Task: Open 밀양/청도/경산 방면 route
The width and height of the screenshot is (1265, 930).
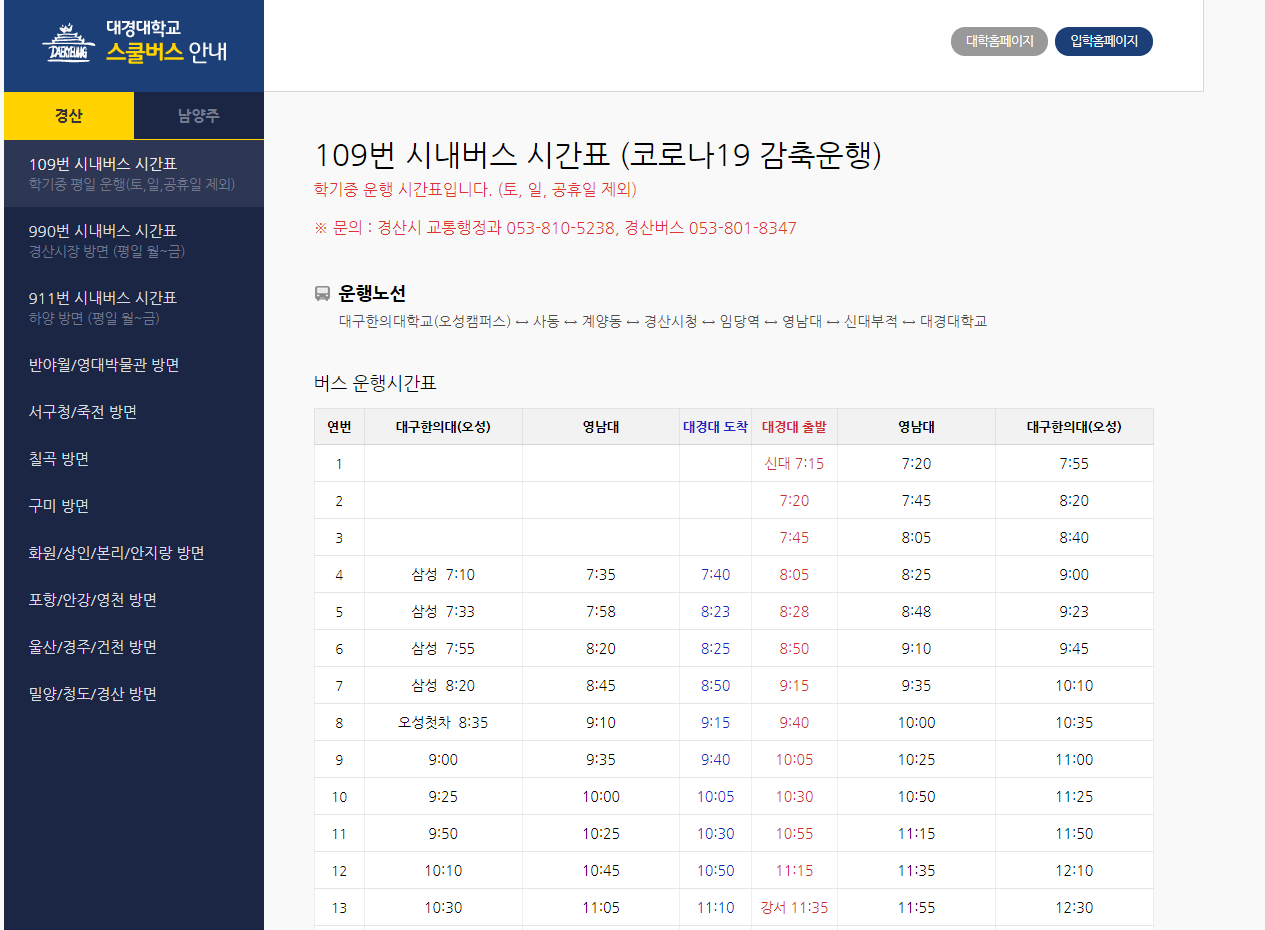Action: pyautogui.click(x=93, y=694)
